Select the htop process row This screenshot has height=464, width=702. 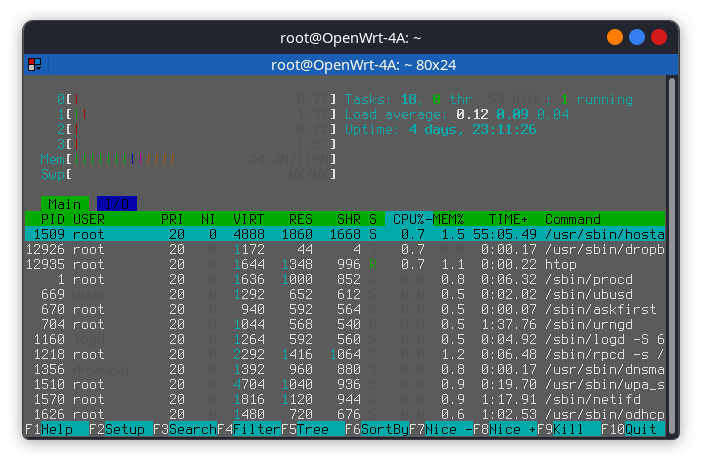(x=345, y=264)
